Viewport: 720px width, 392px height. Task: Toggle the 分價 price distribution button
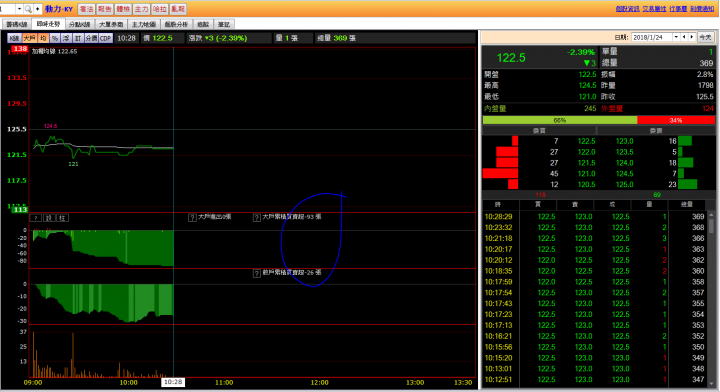[x=91, y=38]
